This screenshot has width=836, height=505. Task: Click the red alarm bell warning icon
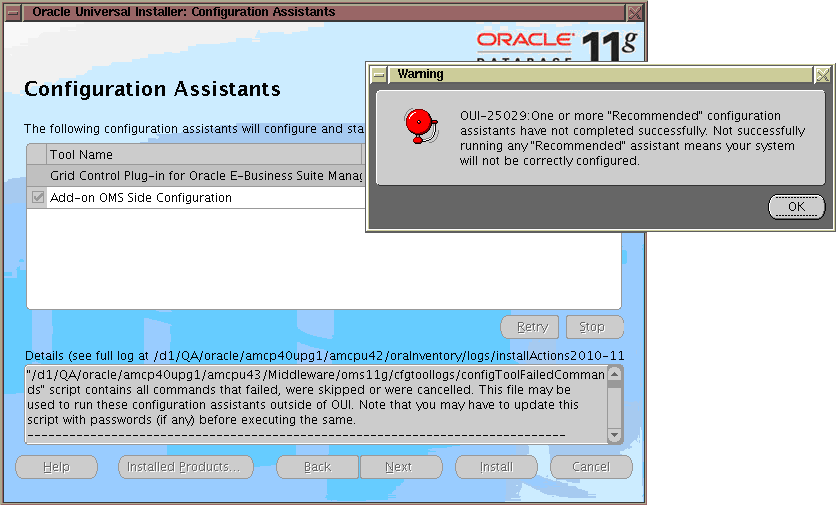[x=421, y=126]
